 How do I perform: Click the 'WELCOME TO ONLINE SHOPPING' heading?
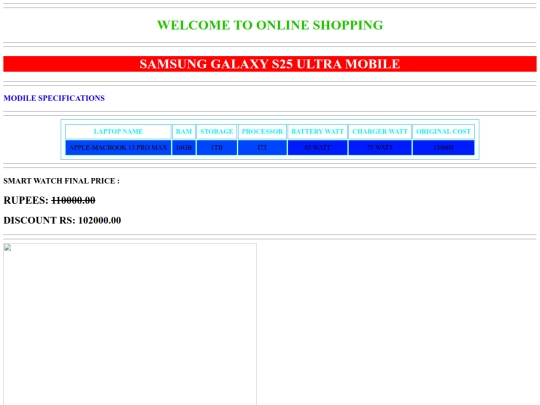270,25
